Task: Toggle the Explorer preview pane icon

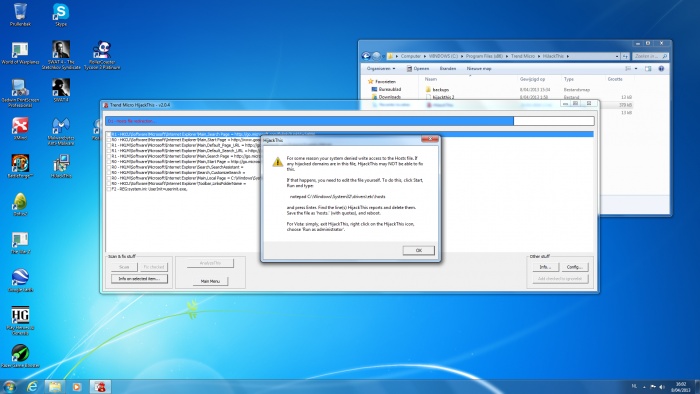Action: click(x=648, y=69)
